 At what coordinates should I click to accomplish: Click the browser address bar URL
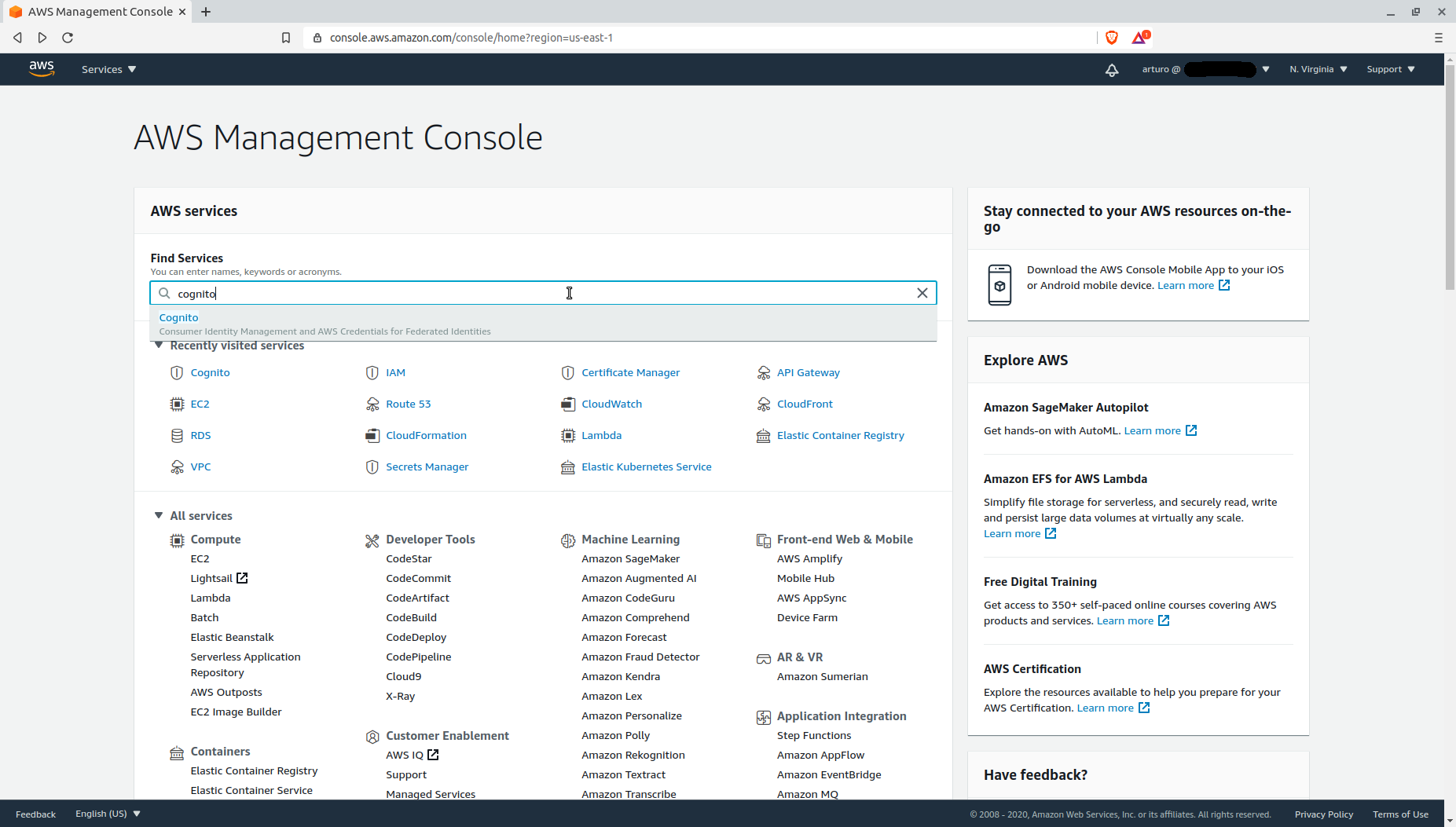[471, 38]
